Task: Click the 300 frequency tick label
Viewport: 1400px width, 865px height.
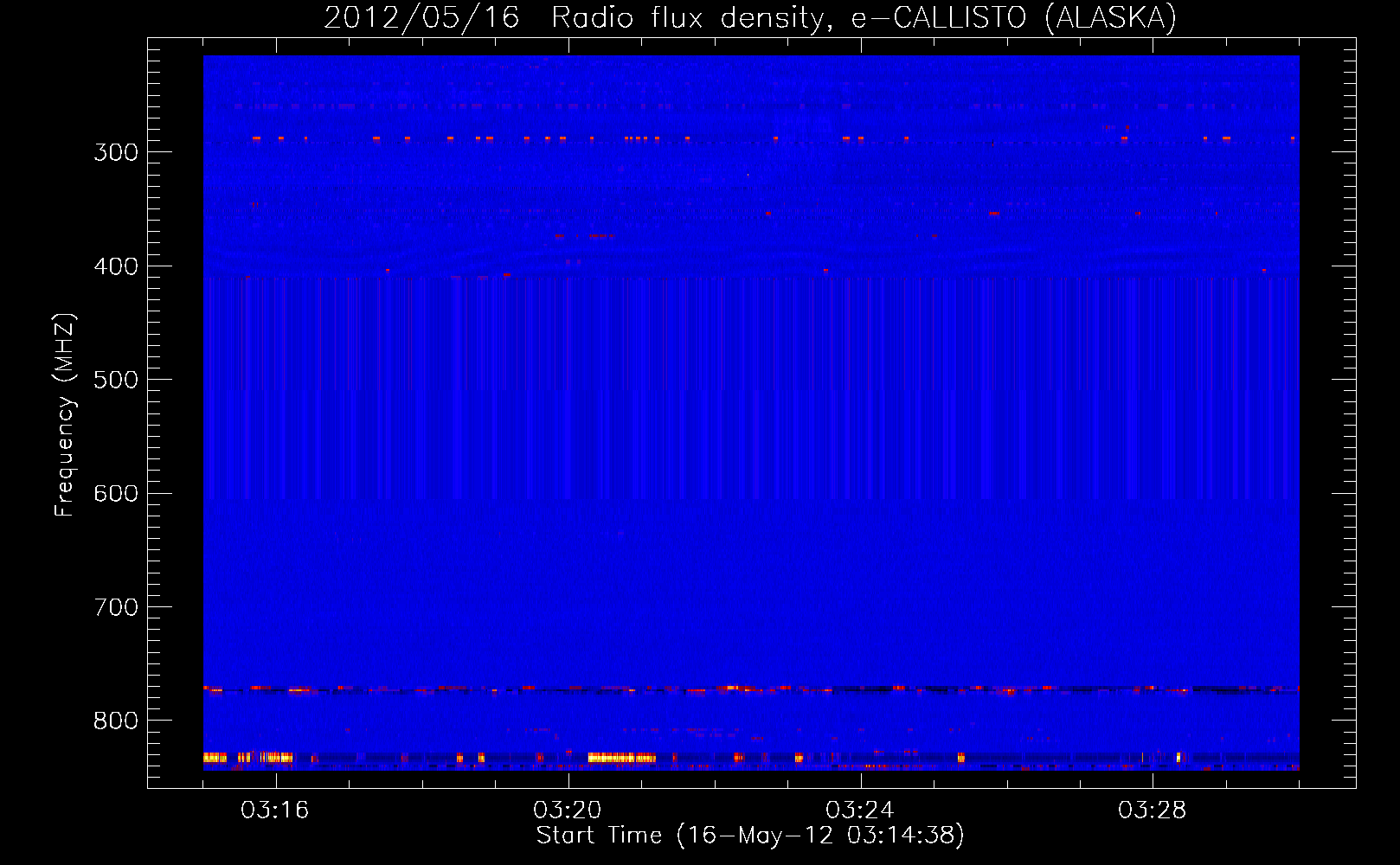Action: tap(116, 152)
